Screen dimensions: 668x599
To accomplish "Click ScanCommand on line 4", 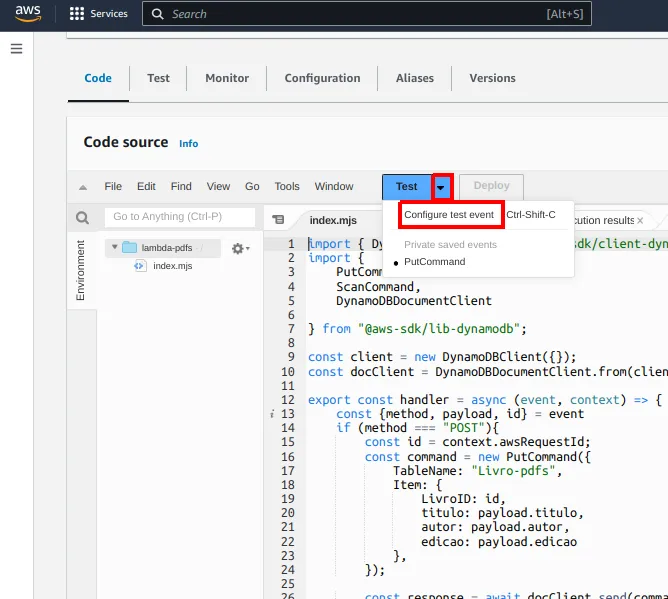I will (375, 287).
